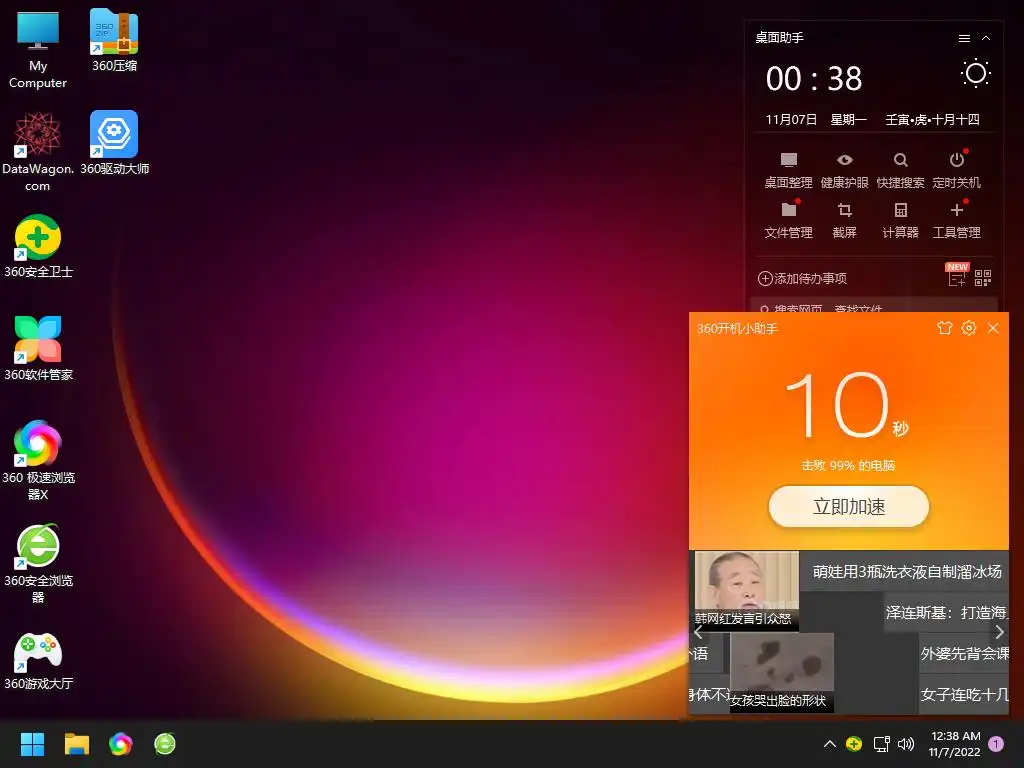
Task: Open desktop assistant hamburger menu
Action: (x=964, y=39)
